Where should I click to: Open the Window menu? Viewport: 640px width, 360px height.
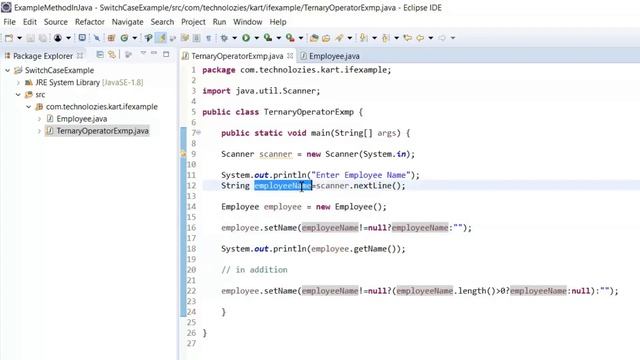point(248,22)
